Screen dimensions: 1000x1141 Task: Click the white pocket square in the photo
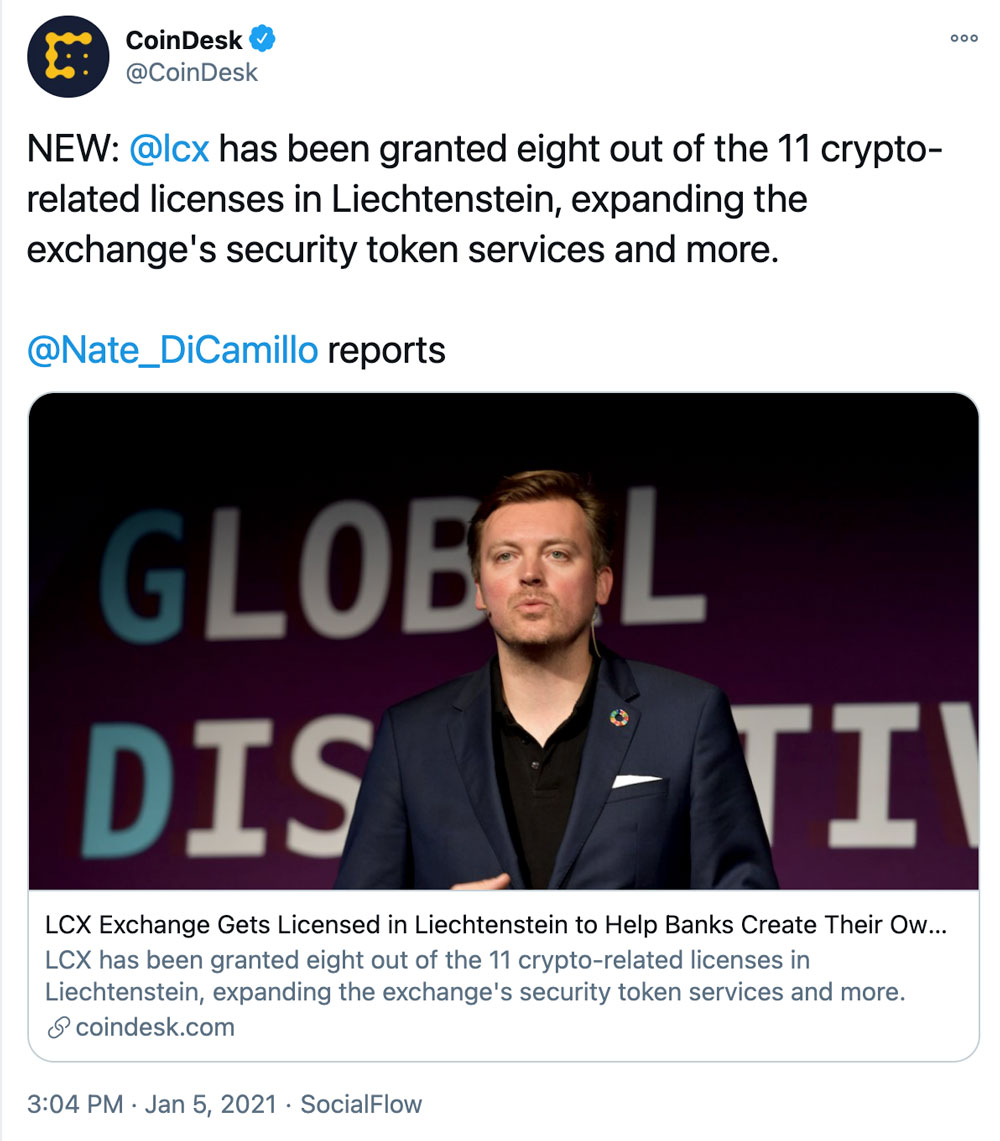coord(635,780)
